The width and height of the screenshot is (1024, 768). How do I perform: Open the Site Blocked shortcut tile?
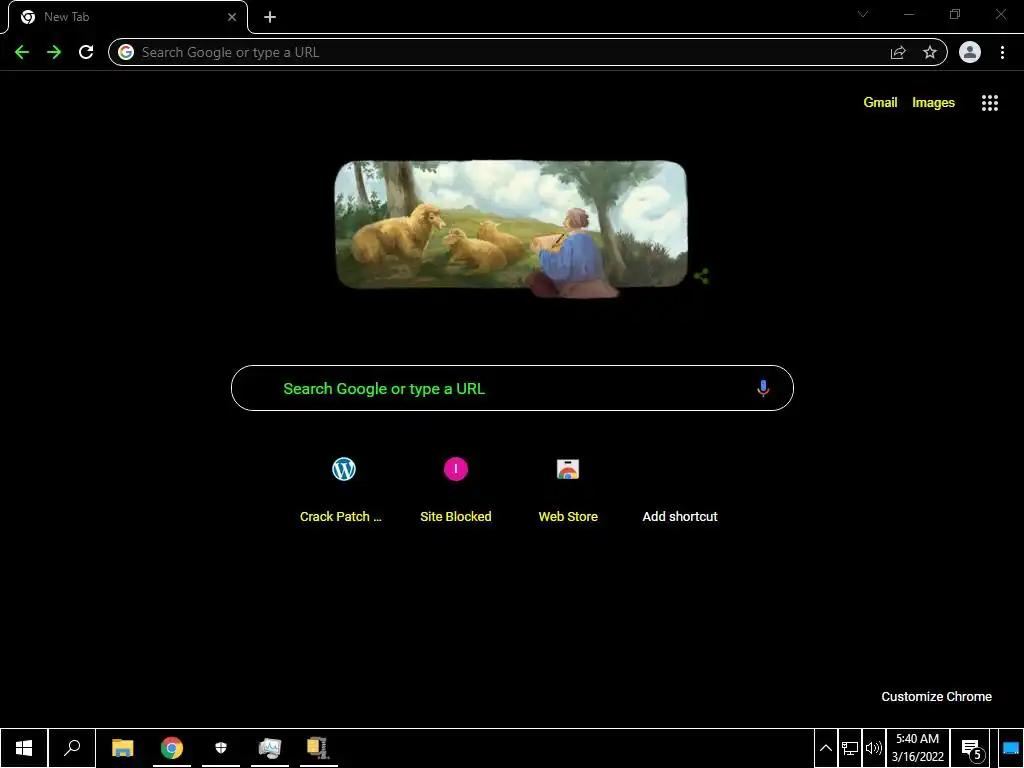[456, 490]
